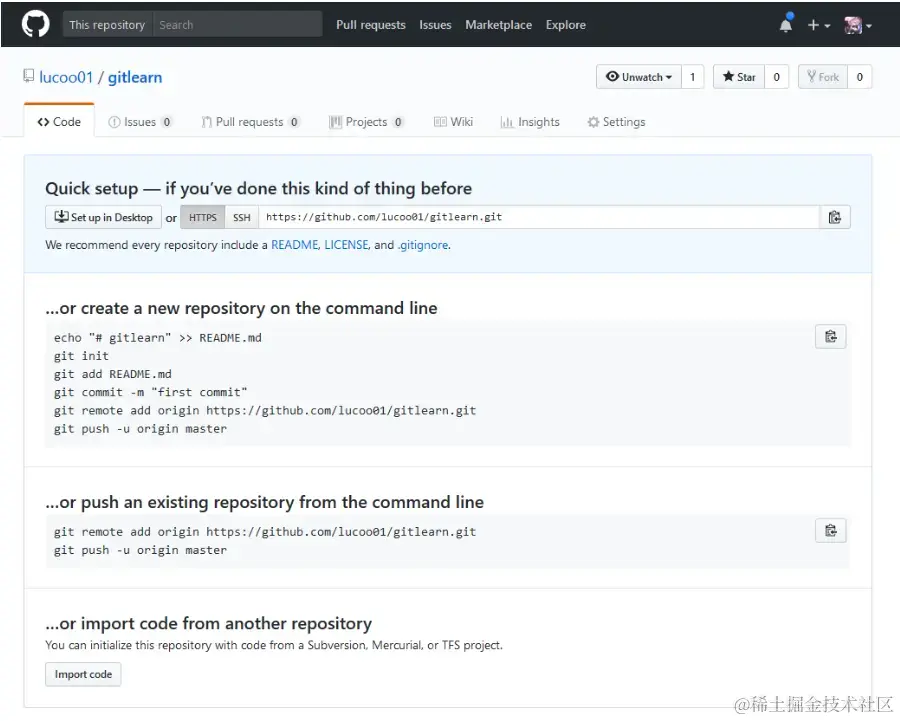Copy the repository URL to clipboard

pyautogui.click(x=835, y=217)
